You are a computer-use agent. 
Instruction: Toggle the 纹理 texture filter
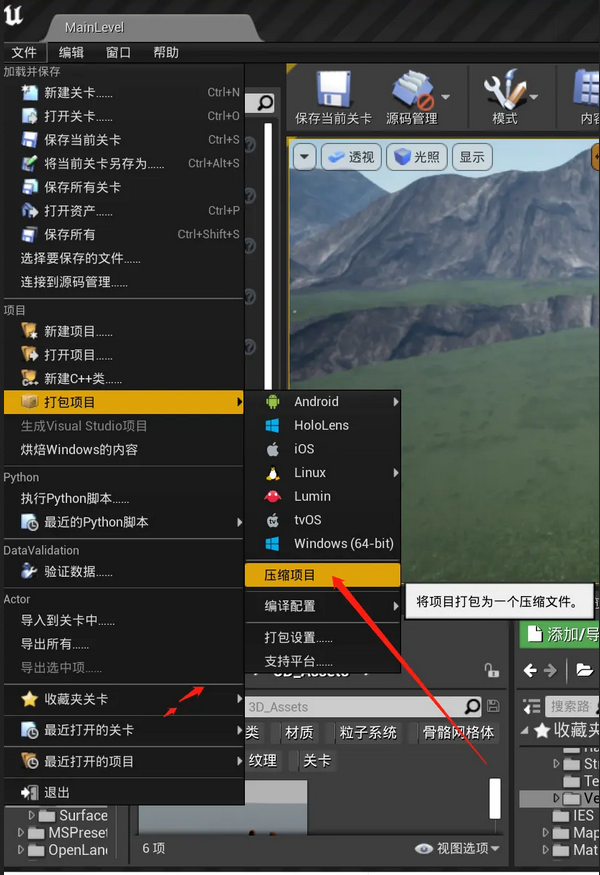pyautogui.click(x=262, y=761)
